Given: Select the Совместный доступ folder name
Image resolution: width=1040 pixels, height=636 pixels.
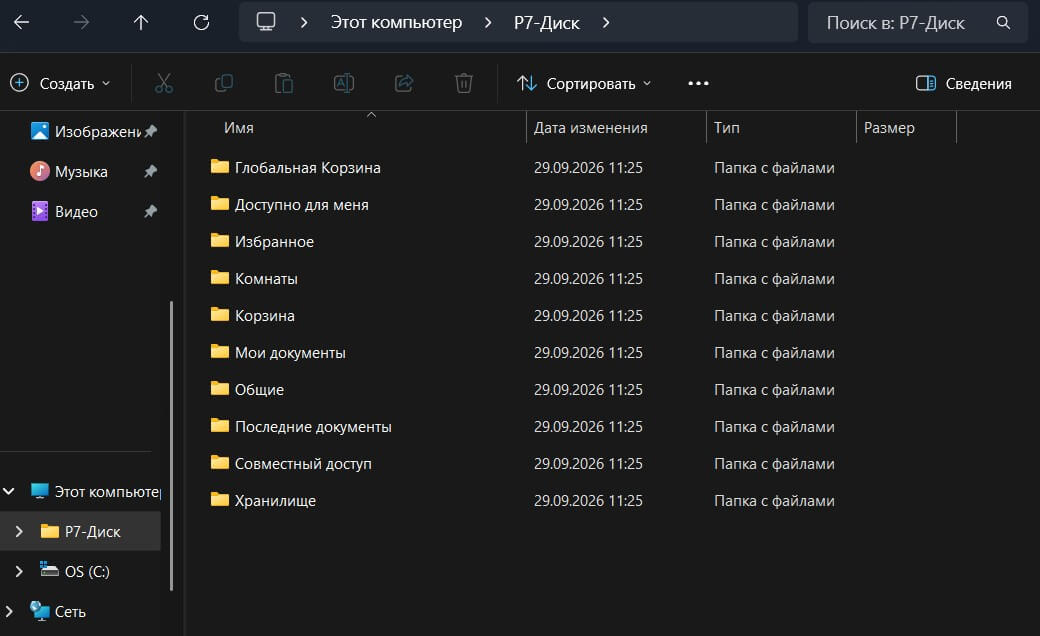Looking at the screenshot, I should point(303,464).
